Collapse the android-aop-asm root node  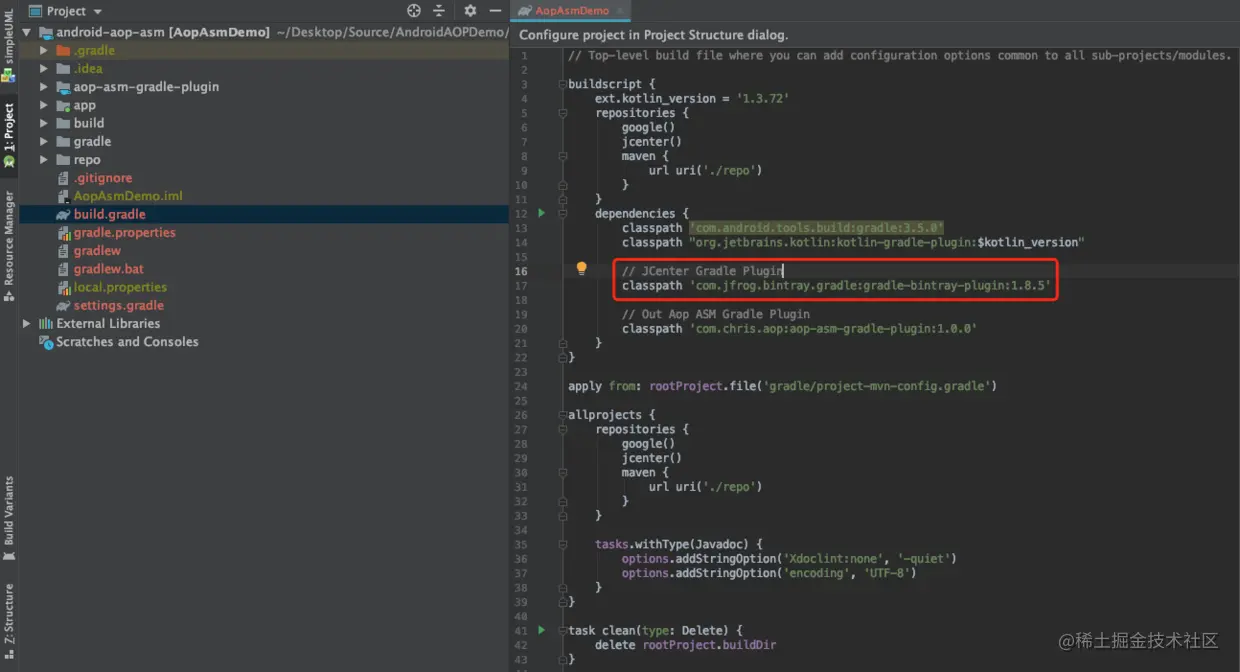pyautogui.click(x=27, y=32)
